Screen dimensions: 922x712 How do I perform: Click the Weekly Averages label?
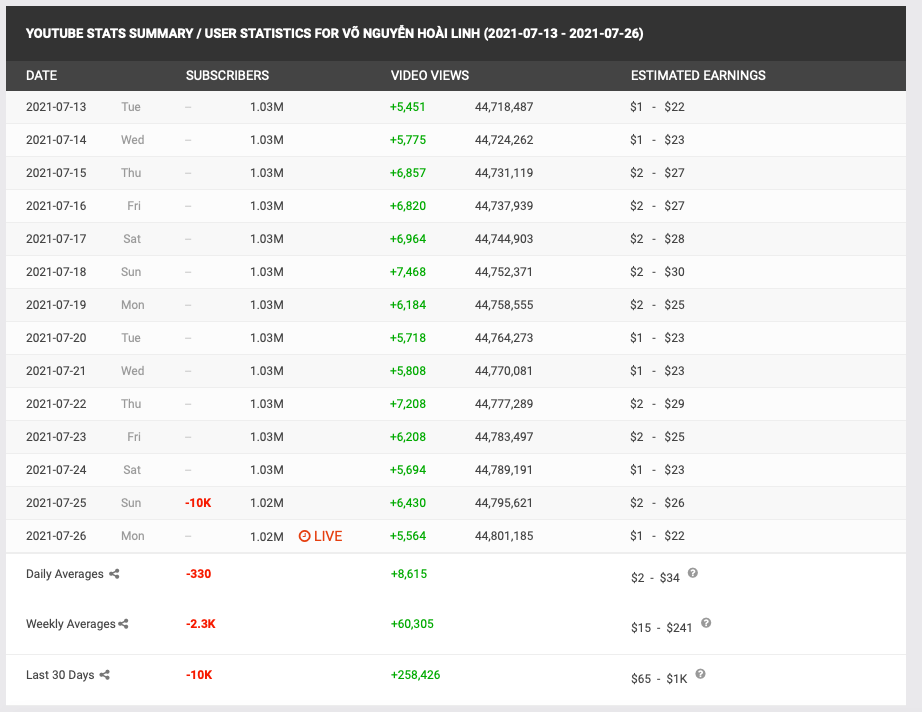tap(70, 624)
